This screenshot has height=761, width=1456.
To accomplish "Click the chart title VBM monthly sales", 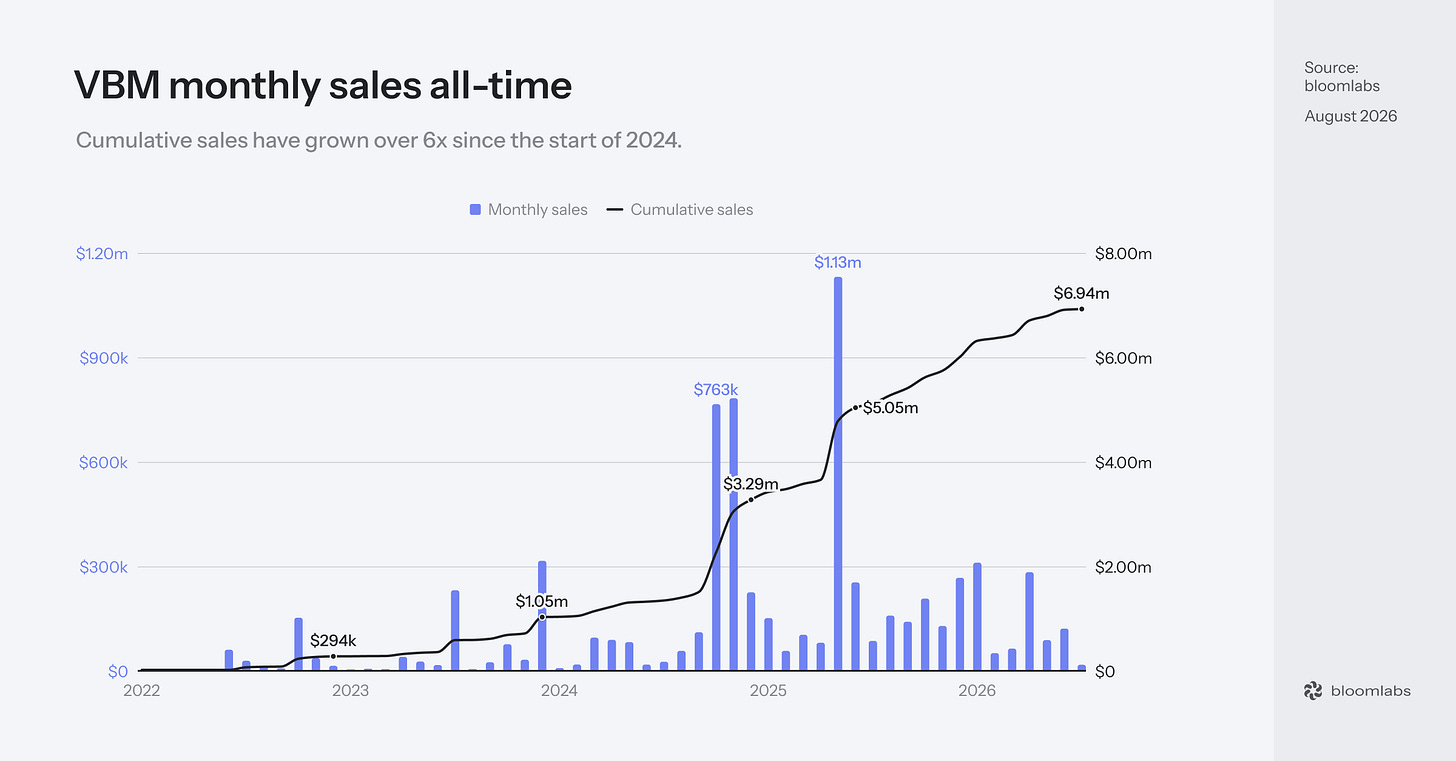I will (323, 86).
